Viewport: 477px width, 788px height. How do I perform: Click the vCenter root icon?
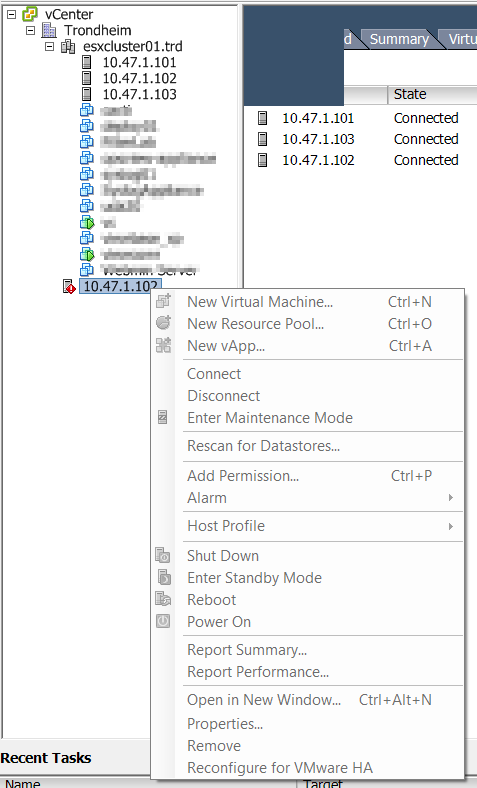click(31, 14)
